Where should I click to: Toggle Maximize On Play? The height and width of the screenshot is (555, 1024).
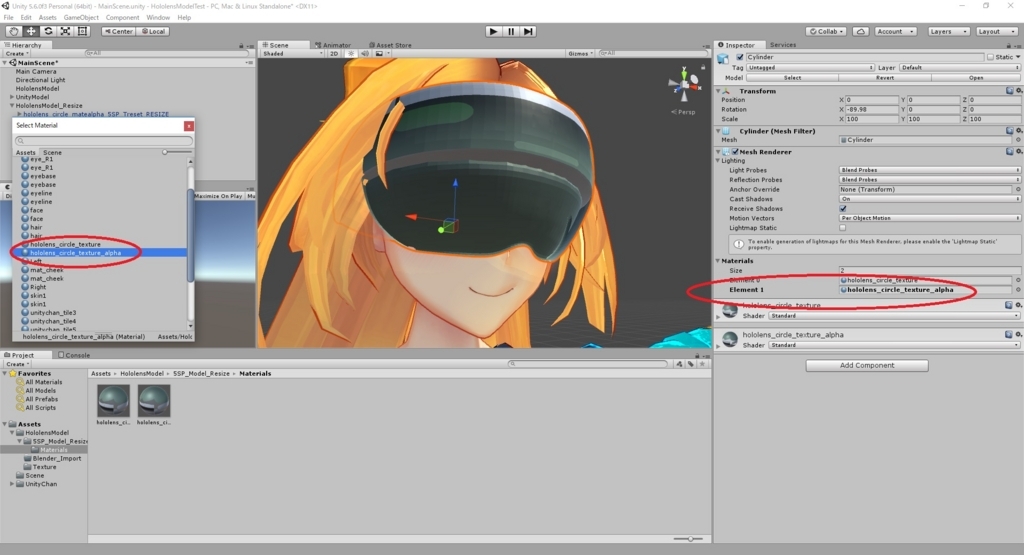pyautogui.click(x=218, y=196)
